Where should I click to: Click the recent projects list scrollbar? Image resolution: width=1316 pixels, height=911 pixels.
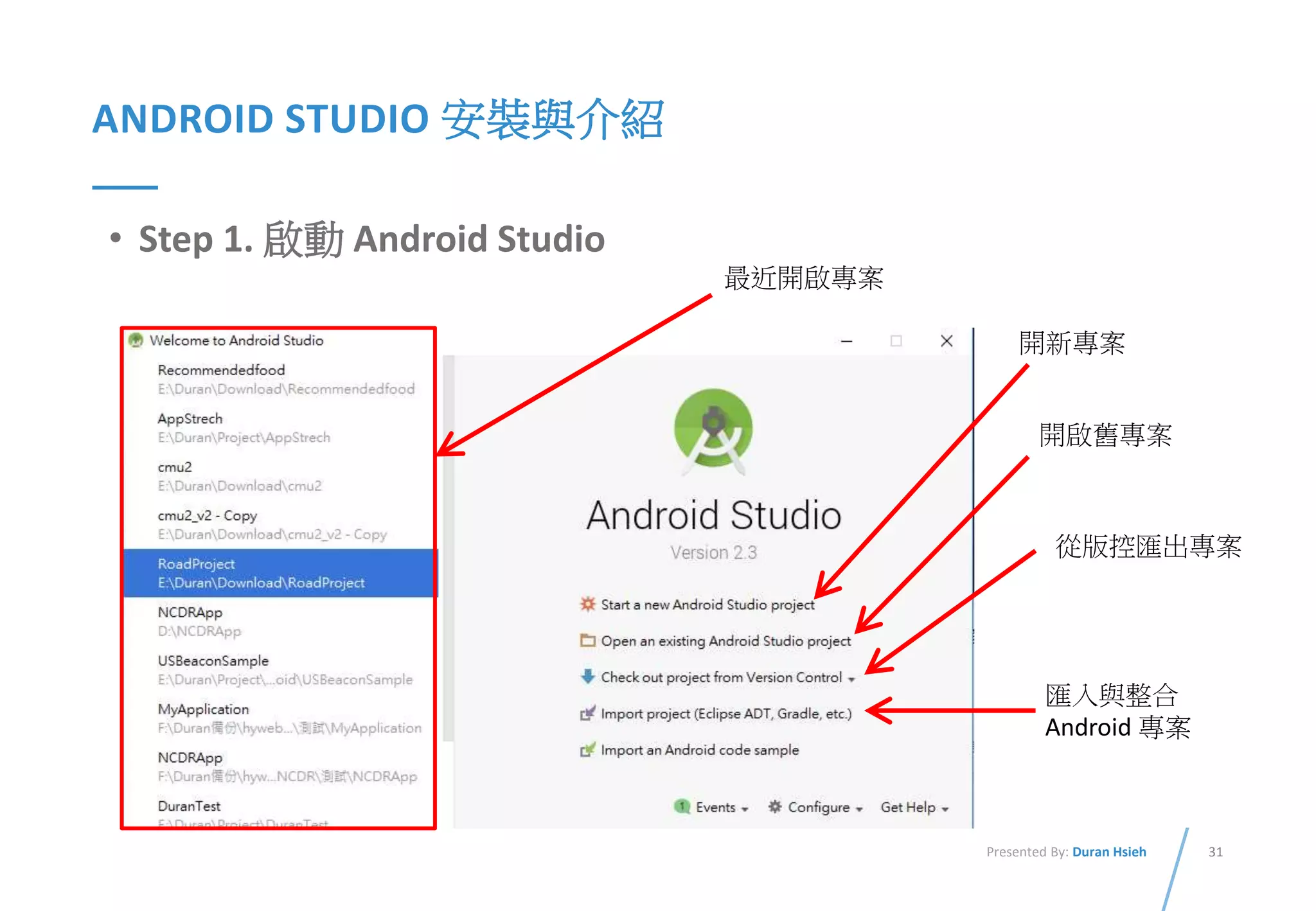(449, 548)
